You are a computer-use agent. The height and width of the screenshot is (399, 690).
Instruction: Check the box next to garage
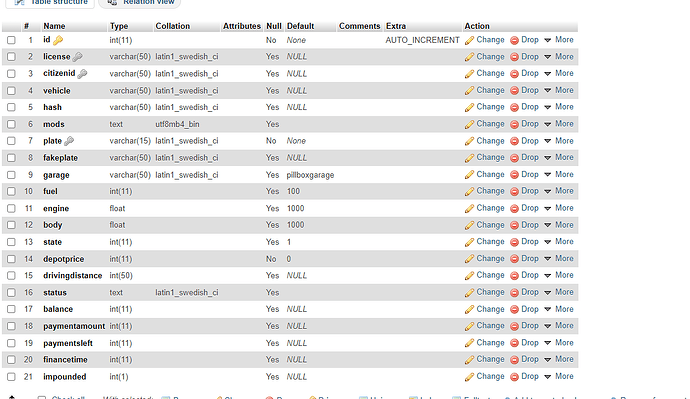click(x=11, y=175)
